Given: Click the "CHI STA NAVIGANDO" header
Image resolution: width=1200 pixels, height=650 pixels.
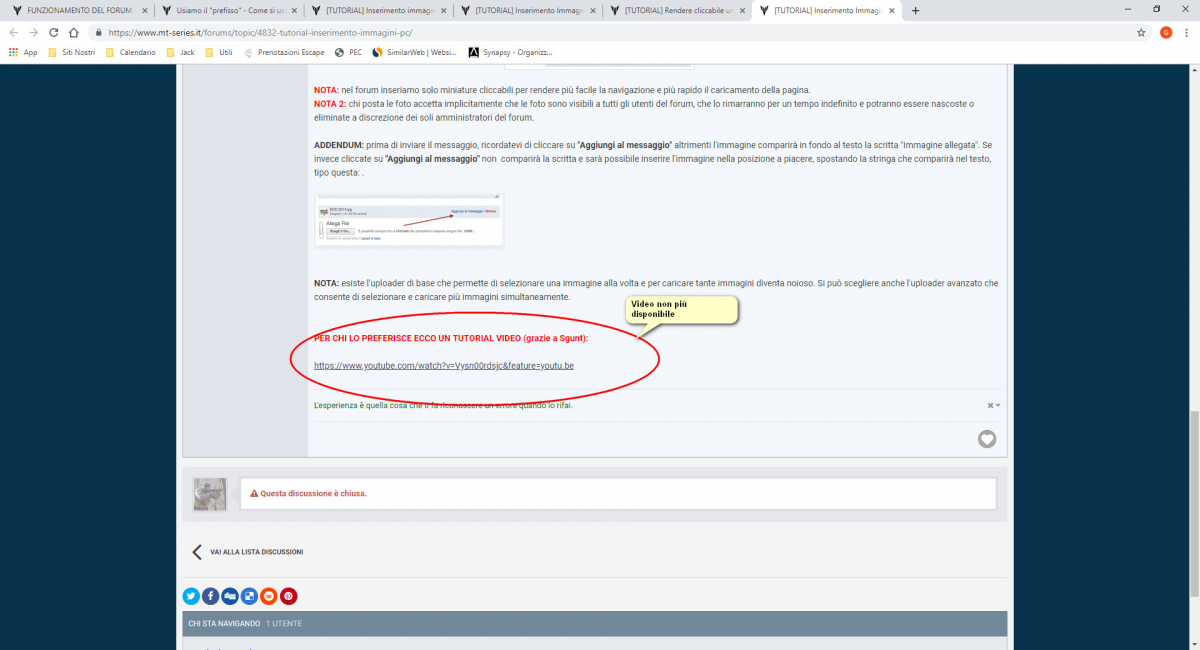Looking at the screenshot, I should click(x=223, y=623).
